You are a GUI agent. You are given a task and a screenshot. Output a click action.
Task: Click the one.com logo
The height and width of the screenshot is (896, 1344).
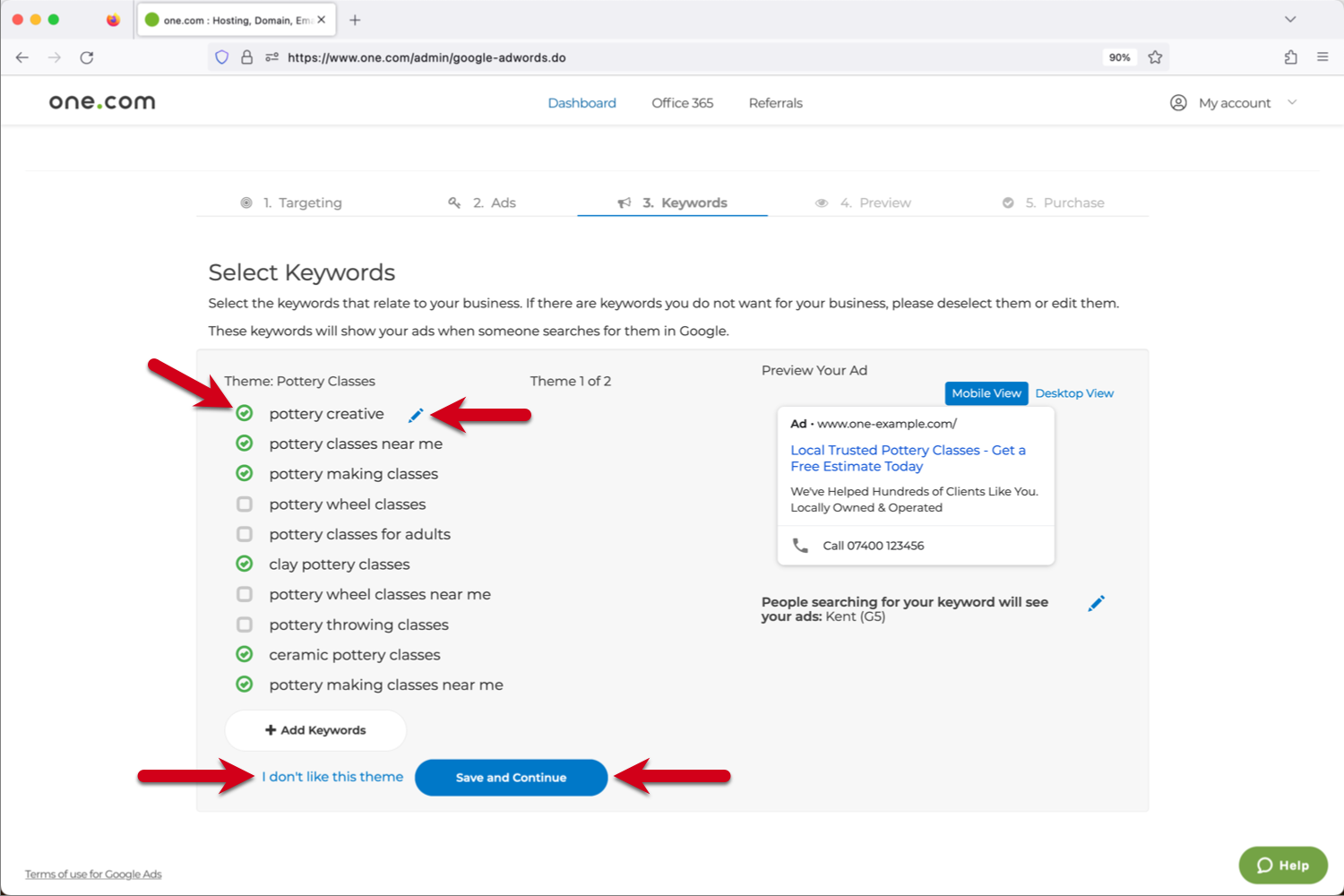pyautogui.click(x=102, y=102)
